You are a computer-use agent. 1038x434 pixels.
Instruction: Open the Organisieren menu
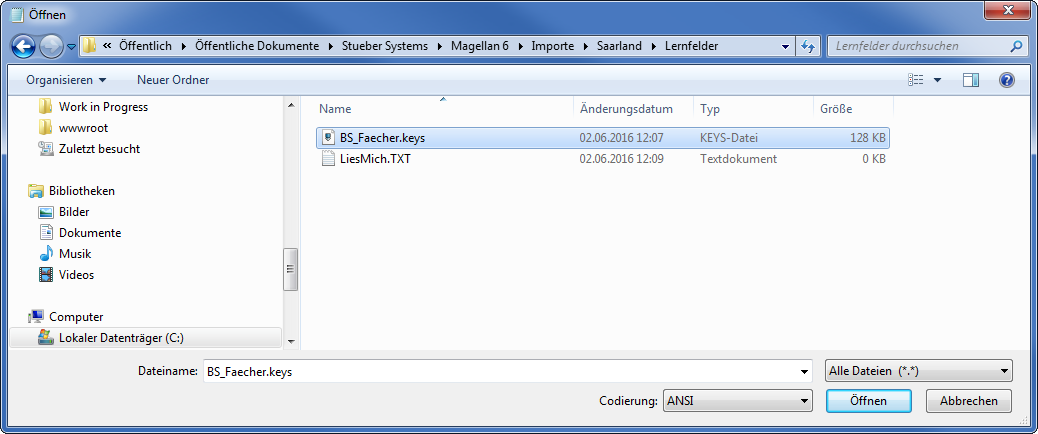[x=66, y=80]
